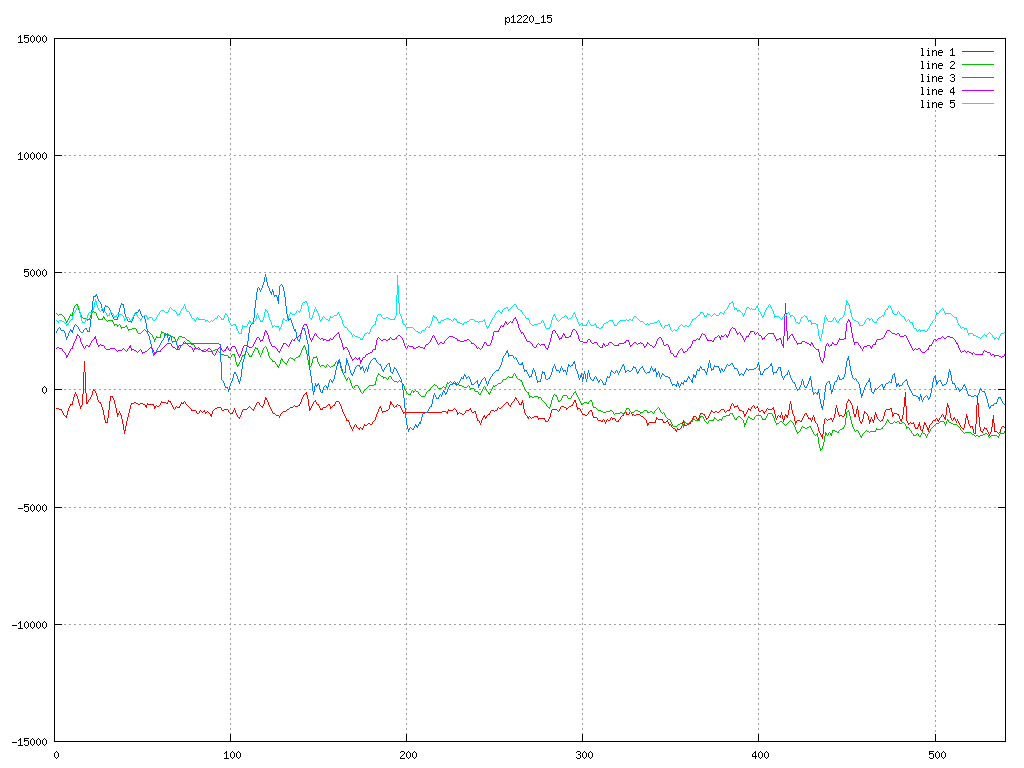Click the blue line peak near x=120
Viewport: 1024px width, 768px height.
265,275
